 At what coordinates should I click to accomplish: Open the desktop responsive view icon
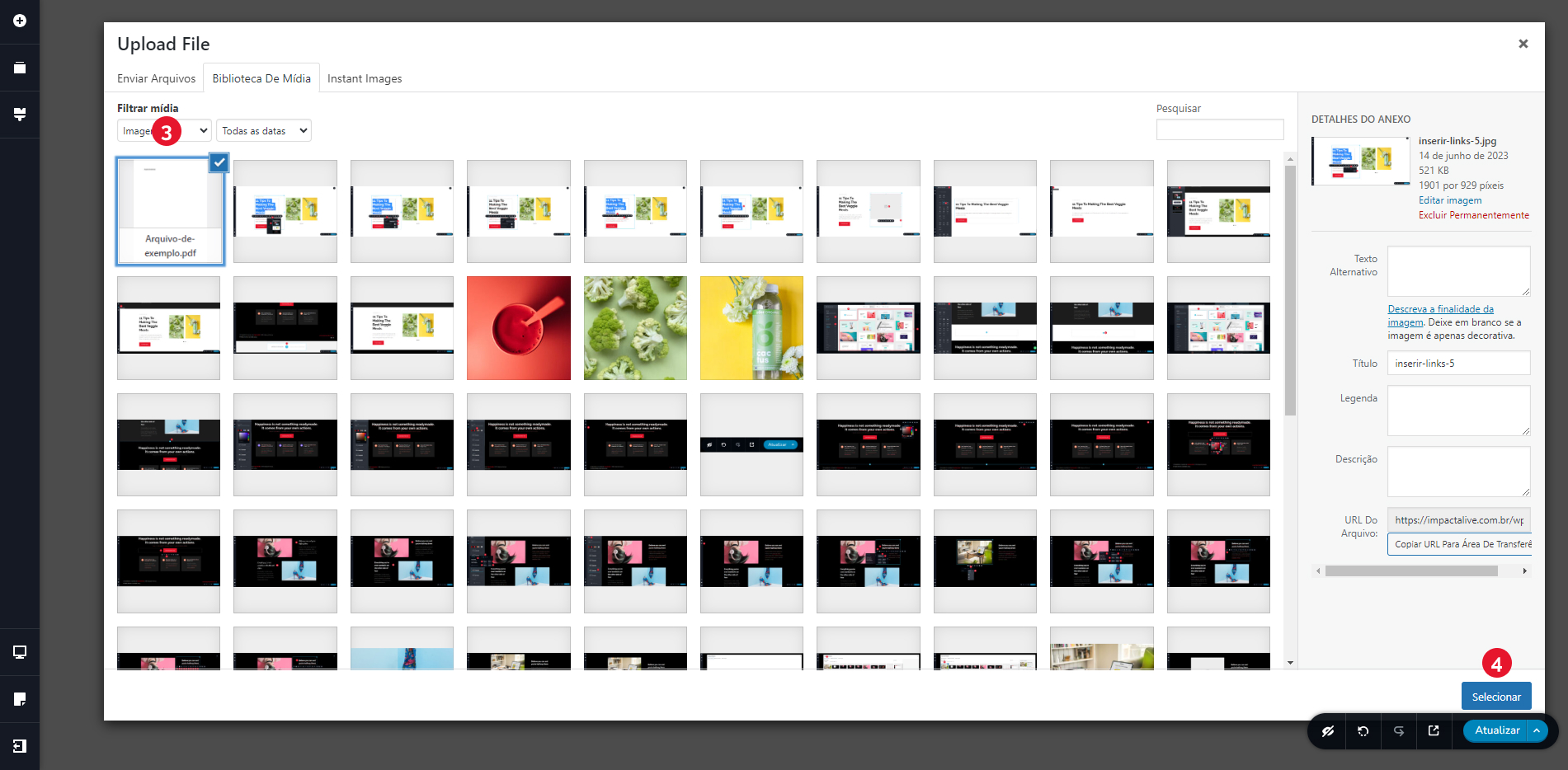click(x=20, y=652)
